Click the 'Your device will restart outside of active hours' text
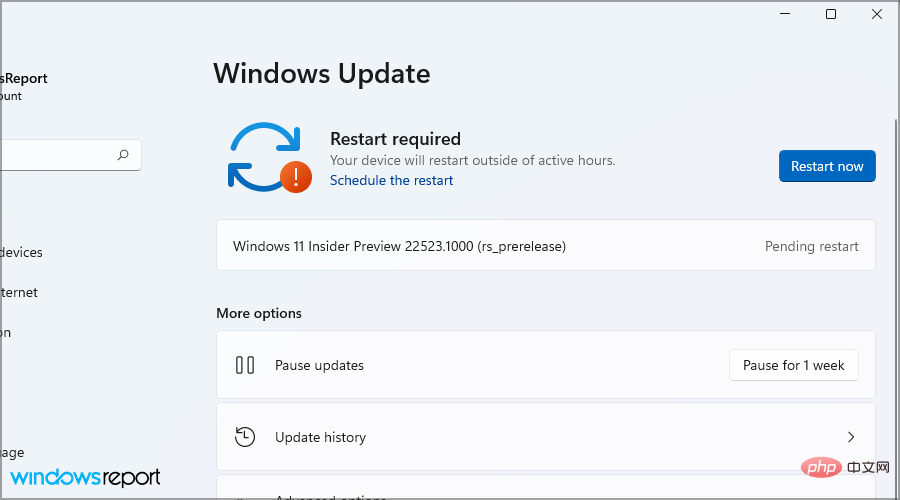Image resolution: width=900 pixels, height=500 pixels. pos(472,160)
